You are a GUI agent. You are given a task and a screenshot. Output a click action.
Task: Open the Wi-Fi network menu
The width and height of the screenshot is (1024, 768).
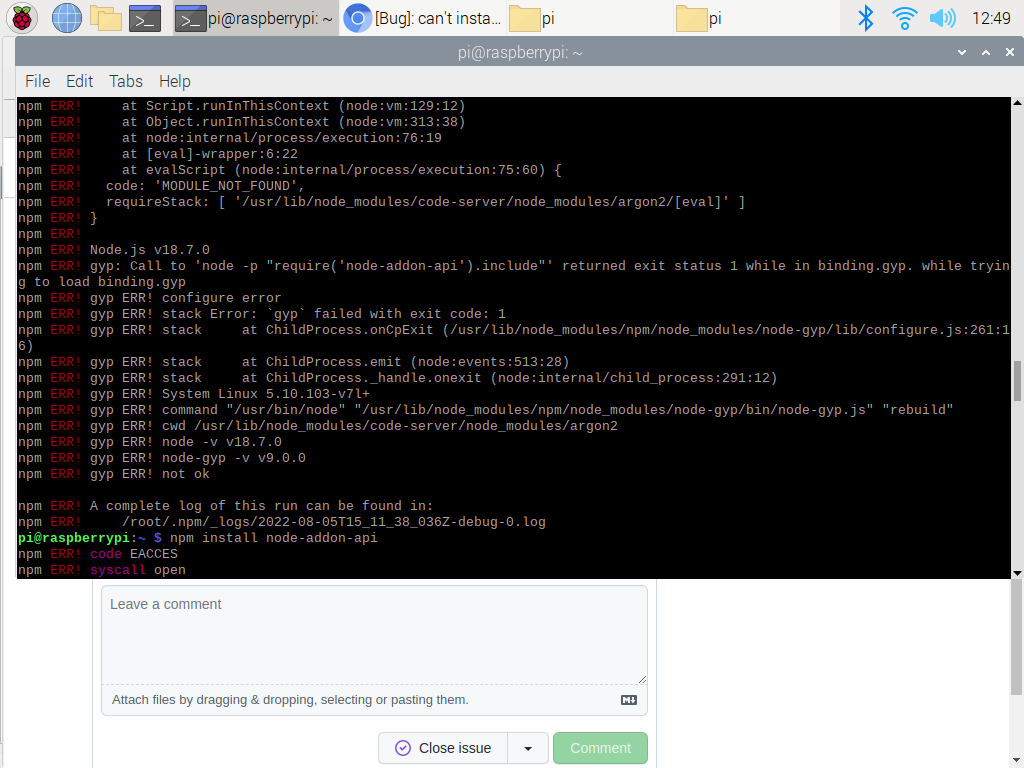904,18
